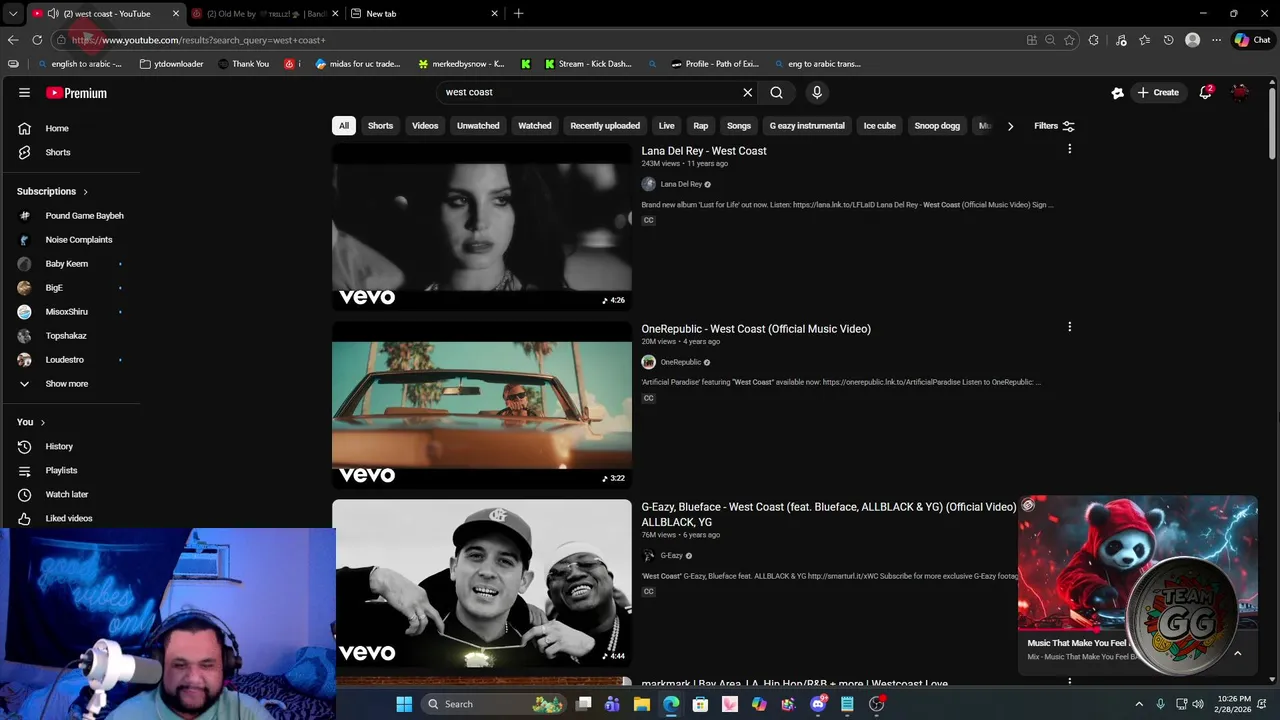Open Lana Del Rey West Coast thumbnail
This screenshot has width=1280, height=720.
tap(482, 227)
